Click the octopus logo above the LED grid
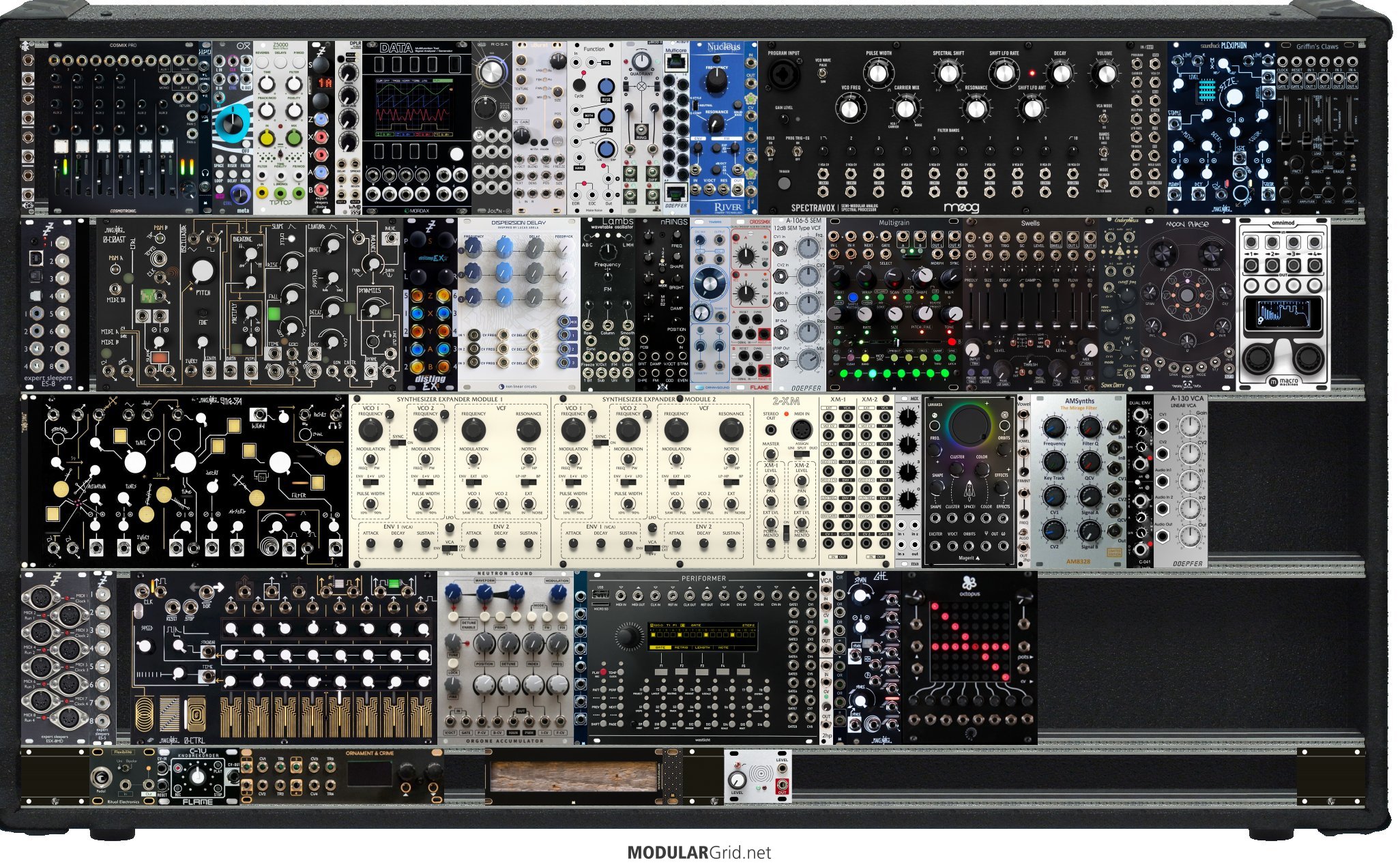 969,582
